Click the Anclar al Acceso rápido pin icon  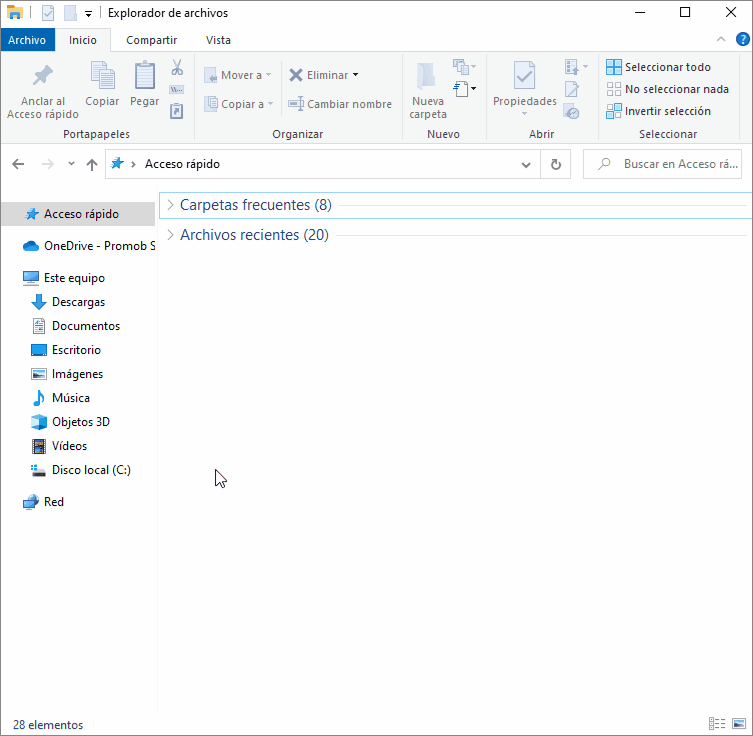click(42, 77)
